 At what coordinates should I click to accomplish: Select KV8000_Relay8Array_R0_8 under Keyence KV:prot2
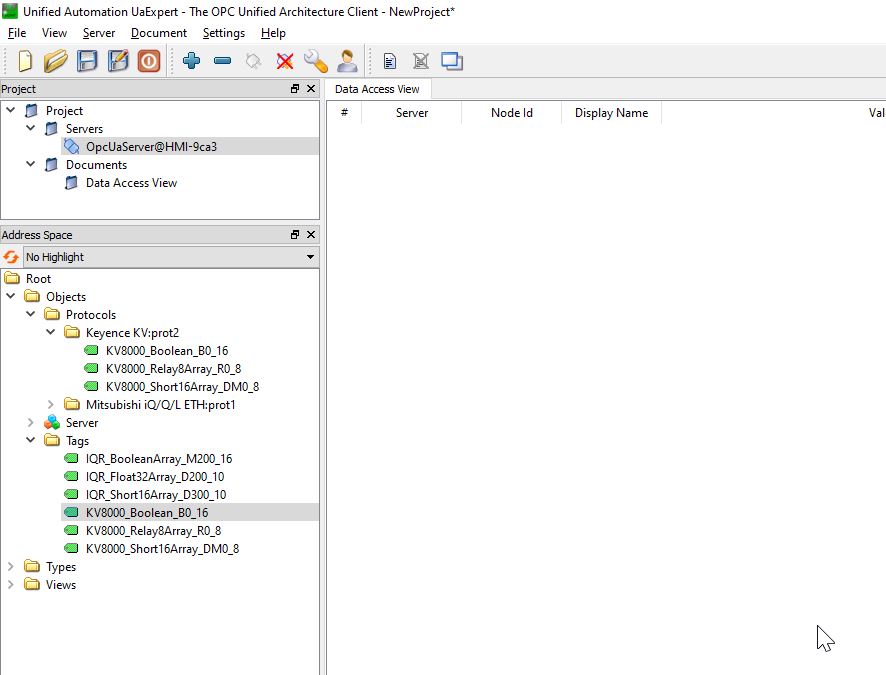[173, 369]
